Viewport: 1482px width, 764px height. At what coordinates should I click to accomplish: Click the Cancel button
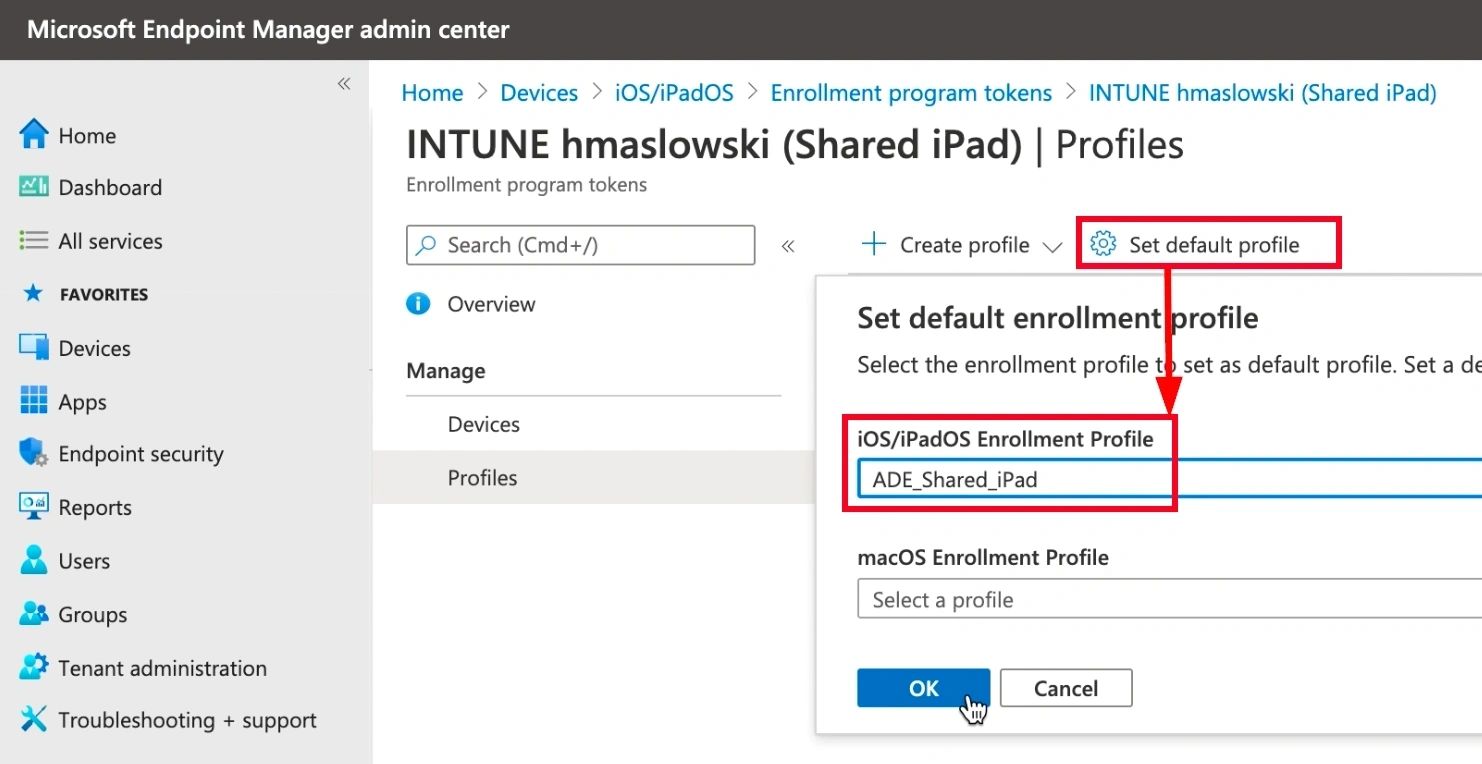(x=1066, y=688)
